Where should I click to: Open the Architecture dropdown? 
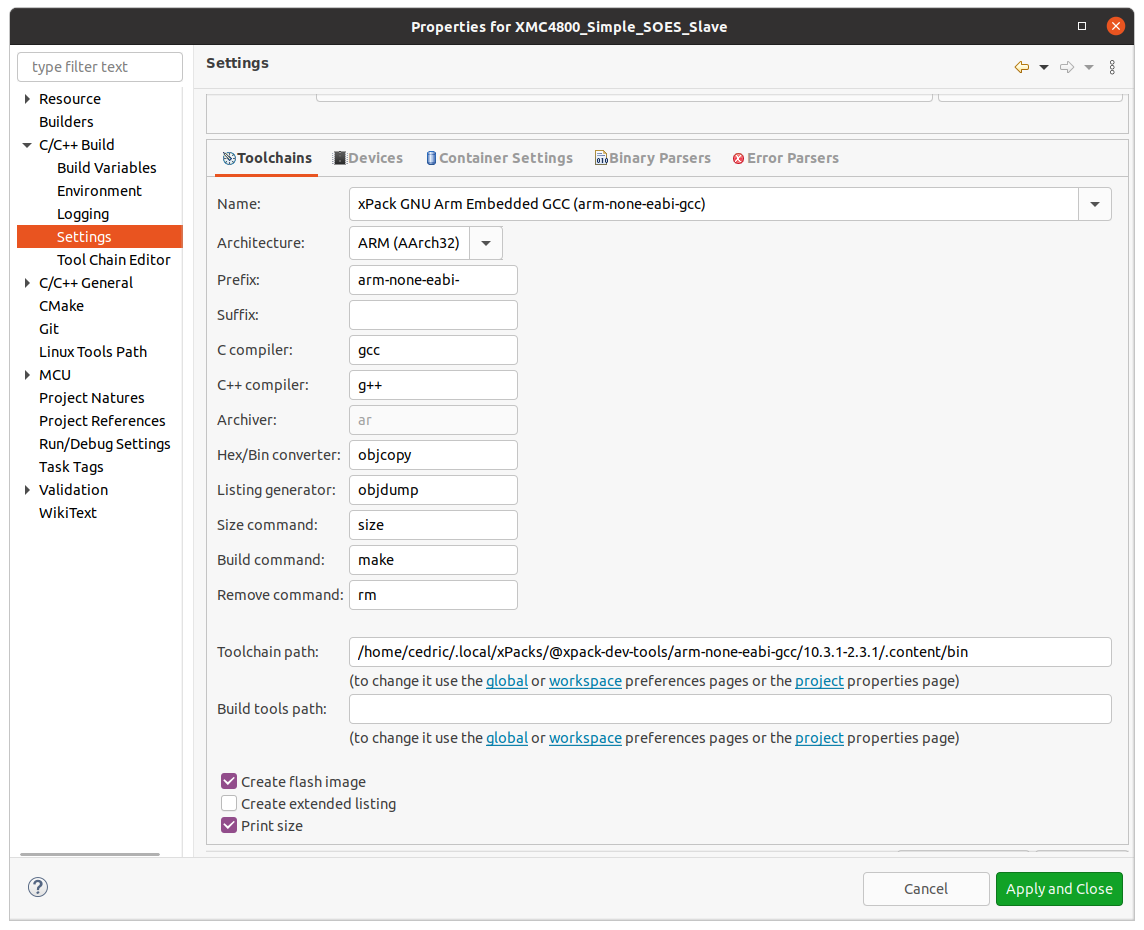point(485,242)
